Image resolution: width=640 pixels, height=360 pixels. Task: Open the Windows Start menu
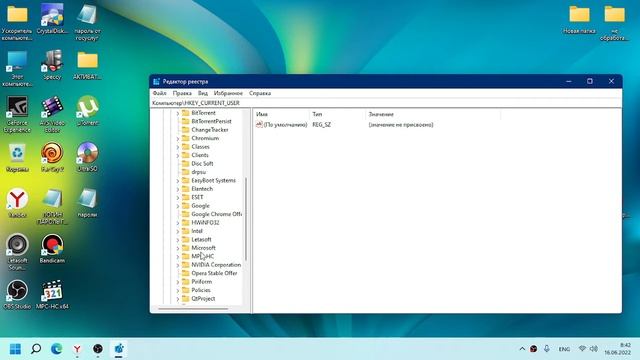(15, 349)
